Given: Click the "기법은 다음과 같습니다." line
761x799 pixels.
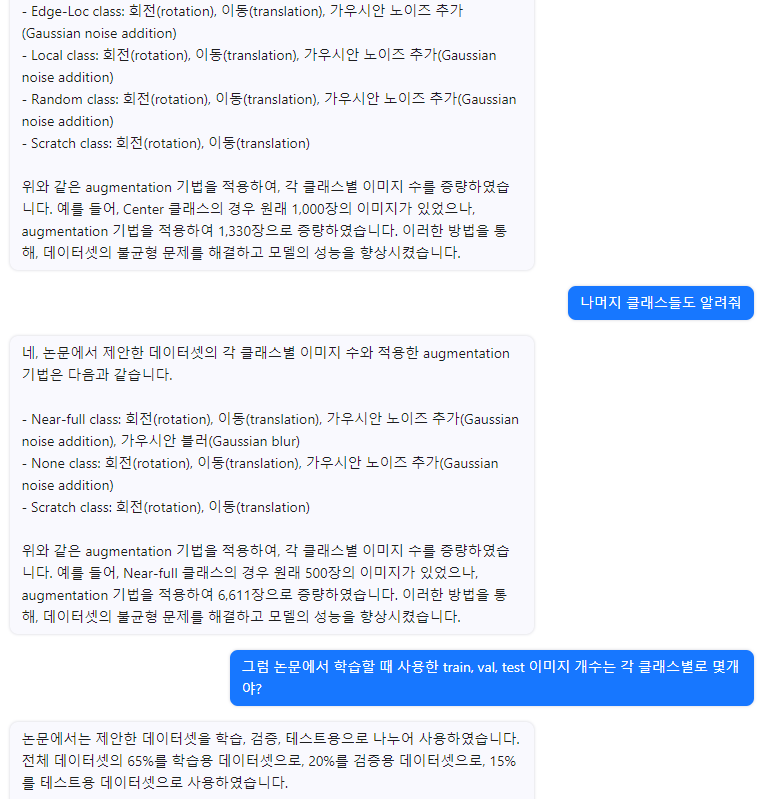Looking at the screenshot, I should click(x=97, y=375).
